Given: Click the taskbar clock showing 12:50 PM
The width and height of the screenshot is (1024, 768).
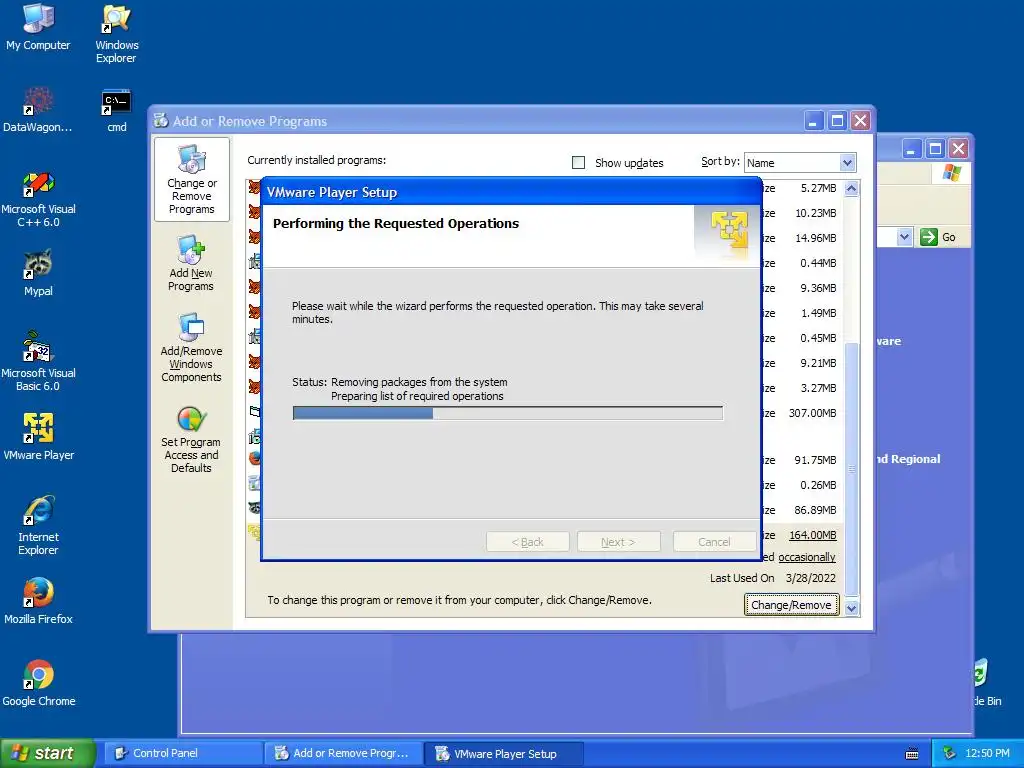Looking at the screenshot, I should click(x=987, y=753).
